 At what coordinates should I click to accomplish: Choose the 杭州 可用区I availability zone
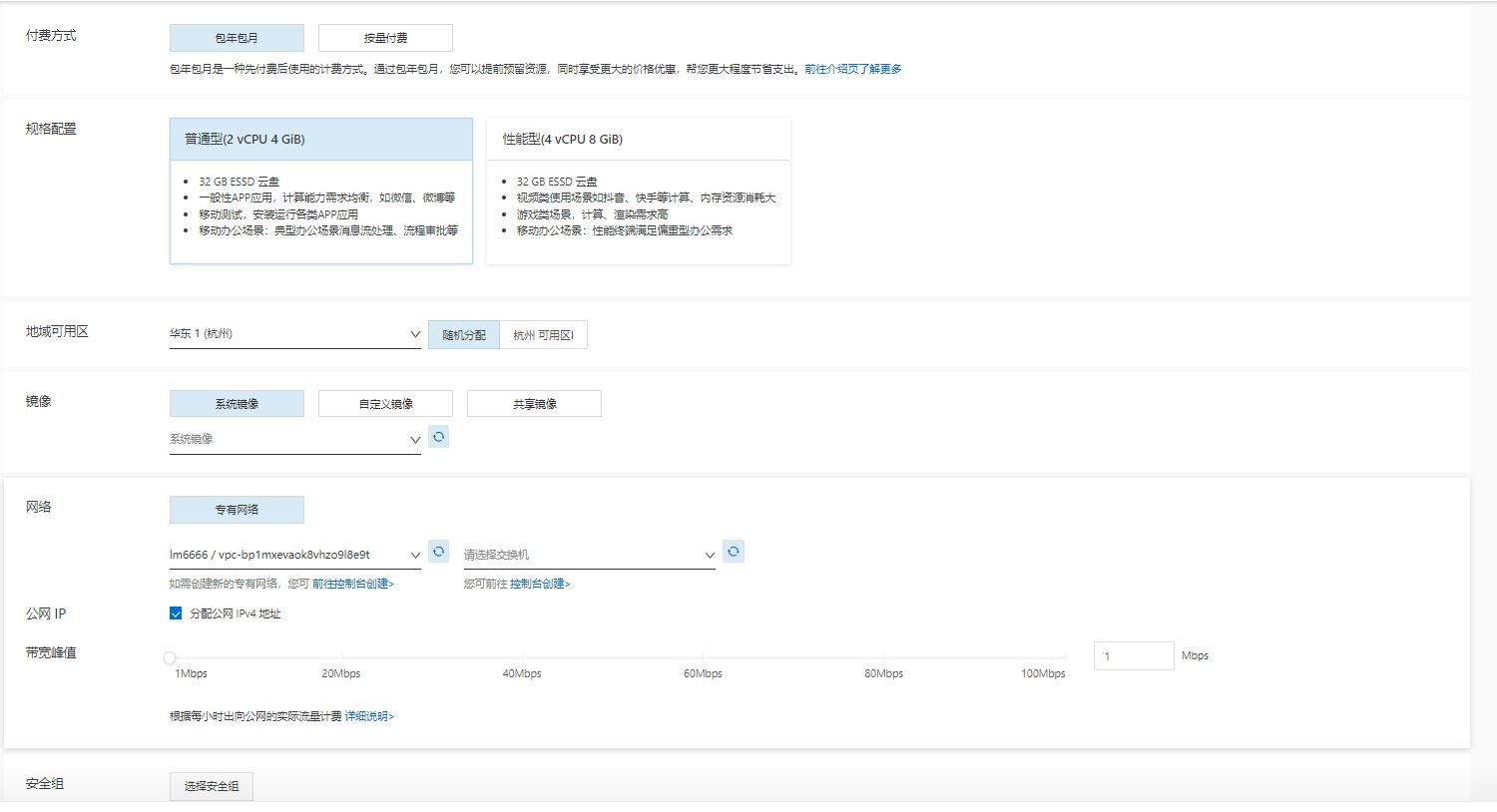tap(543, 333)
